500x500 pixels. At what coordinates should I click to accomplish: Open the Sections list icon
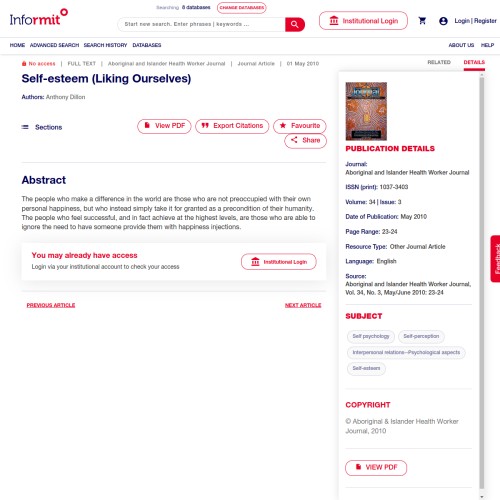[25, 127]
